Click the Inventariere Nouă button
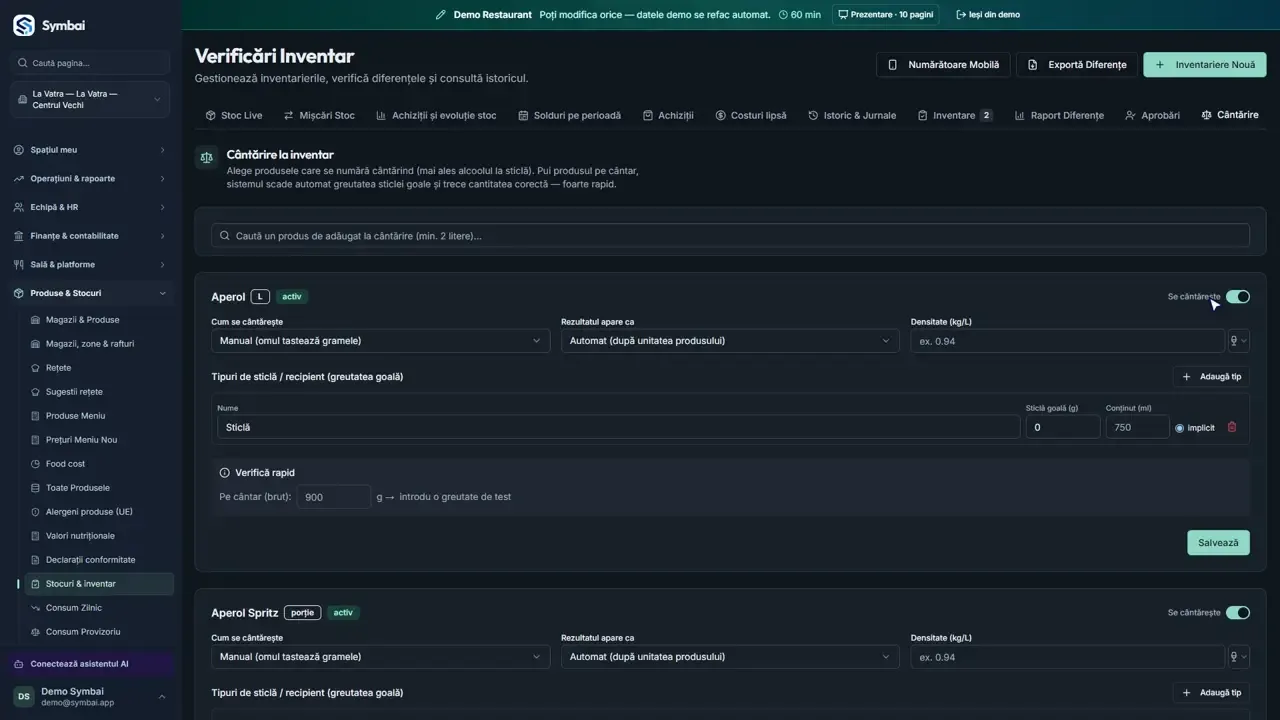Screen dimensions: 1280x720 click(1205, 65)
